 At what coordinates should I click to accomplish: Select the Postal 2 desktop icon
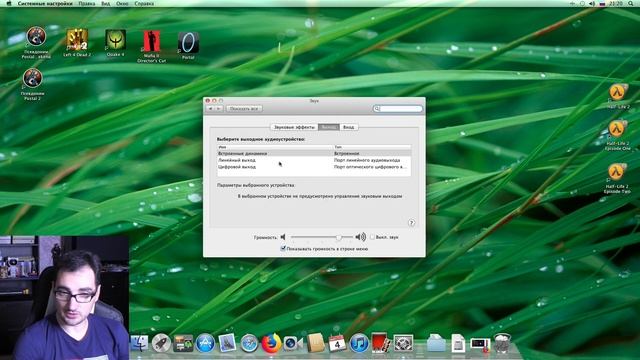tap(32, 84)
